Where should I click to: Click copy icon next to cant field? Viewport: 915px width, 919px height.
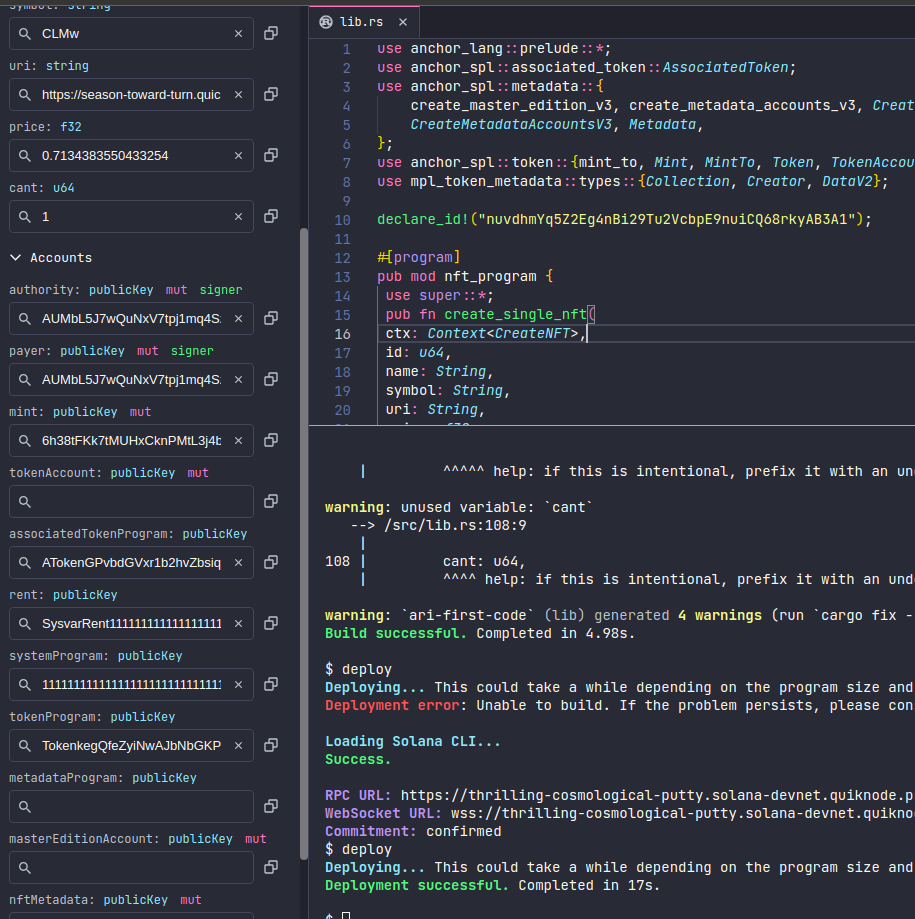[271, 217]
